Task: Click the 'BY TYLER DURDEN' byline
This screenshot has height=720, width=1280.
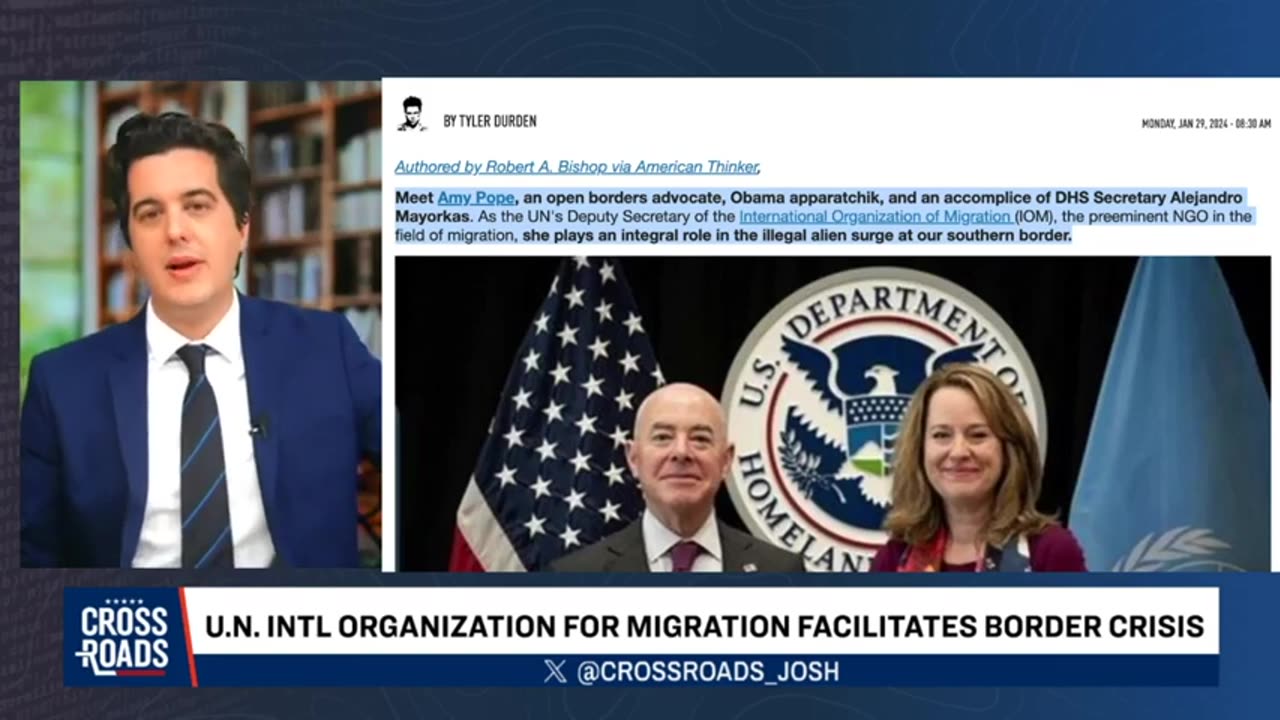Action: [490, 121]
